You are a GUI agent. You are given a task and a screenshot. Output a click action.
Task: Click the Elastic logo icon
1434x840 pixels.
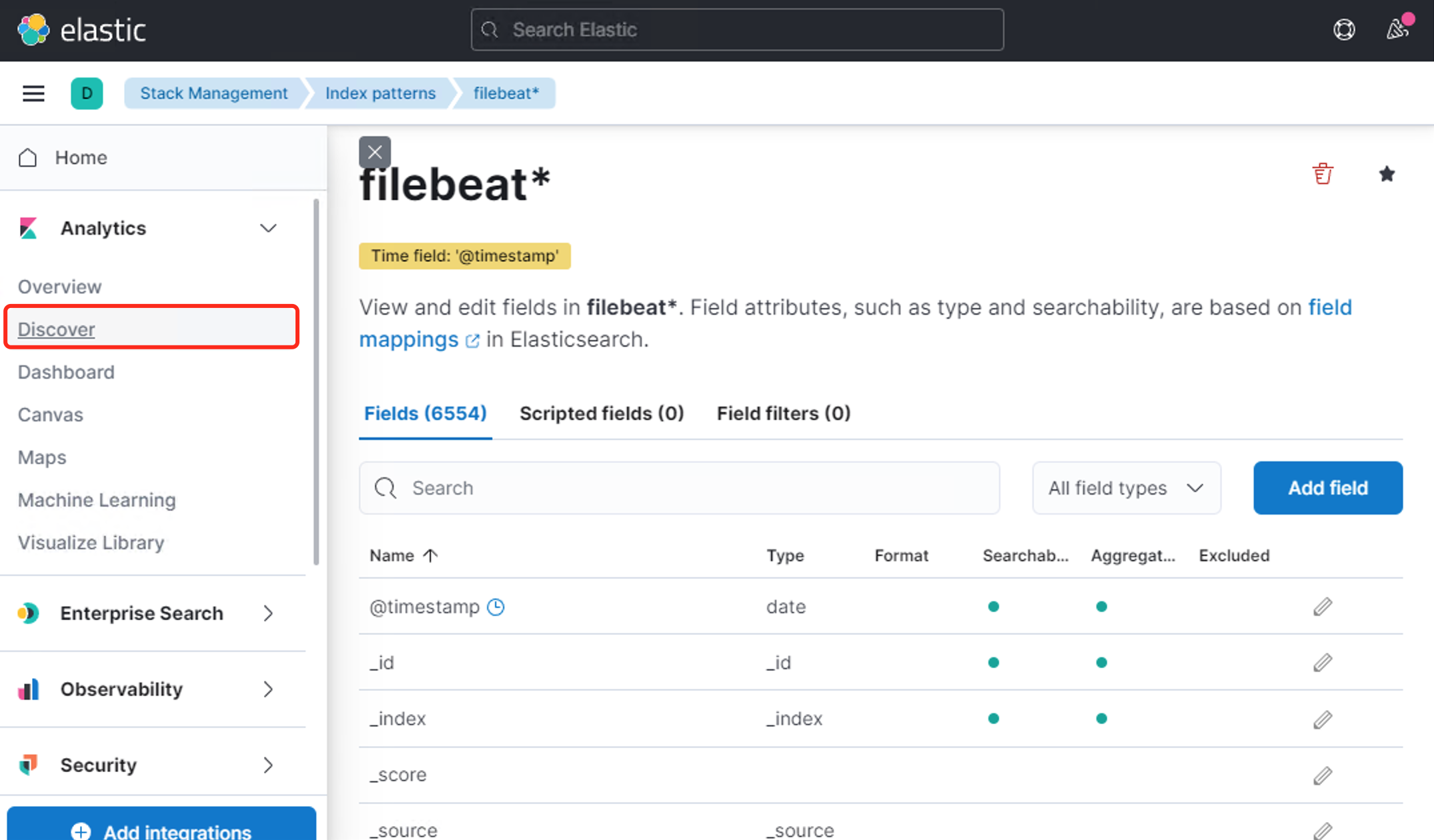coord(33,30)
